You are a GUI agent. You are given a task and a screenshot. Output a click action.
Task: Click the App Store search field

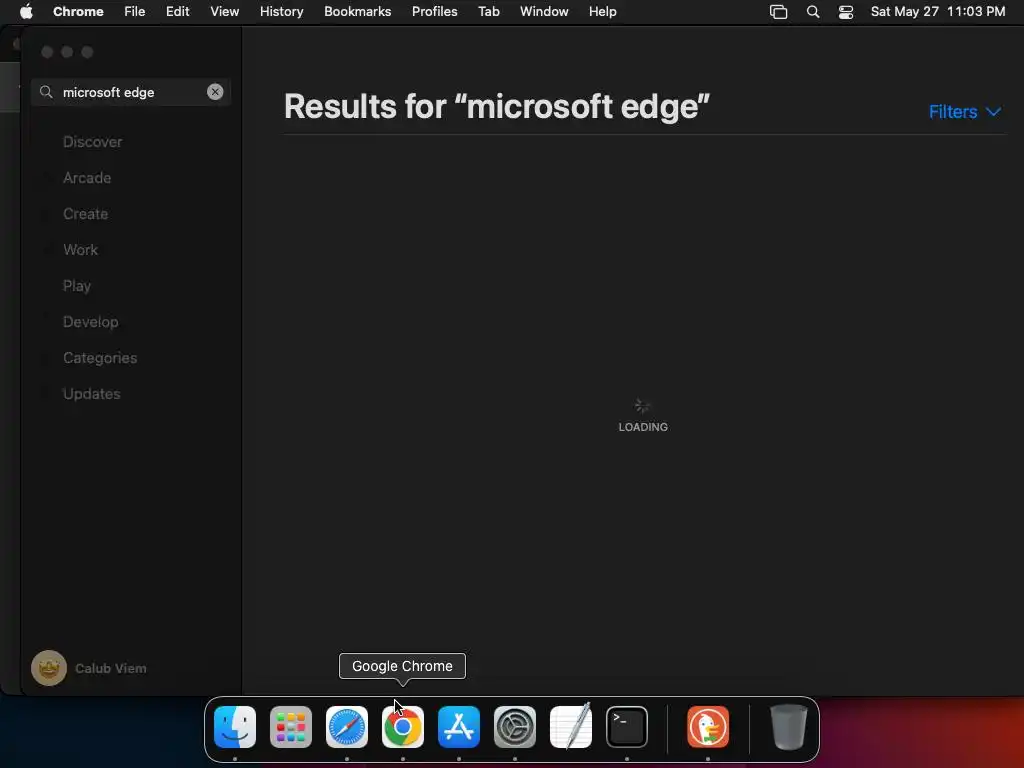click(131, 92)
